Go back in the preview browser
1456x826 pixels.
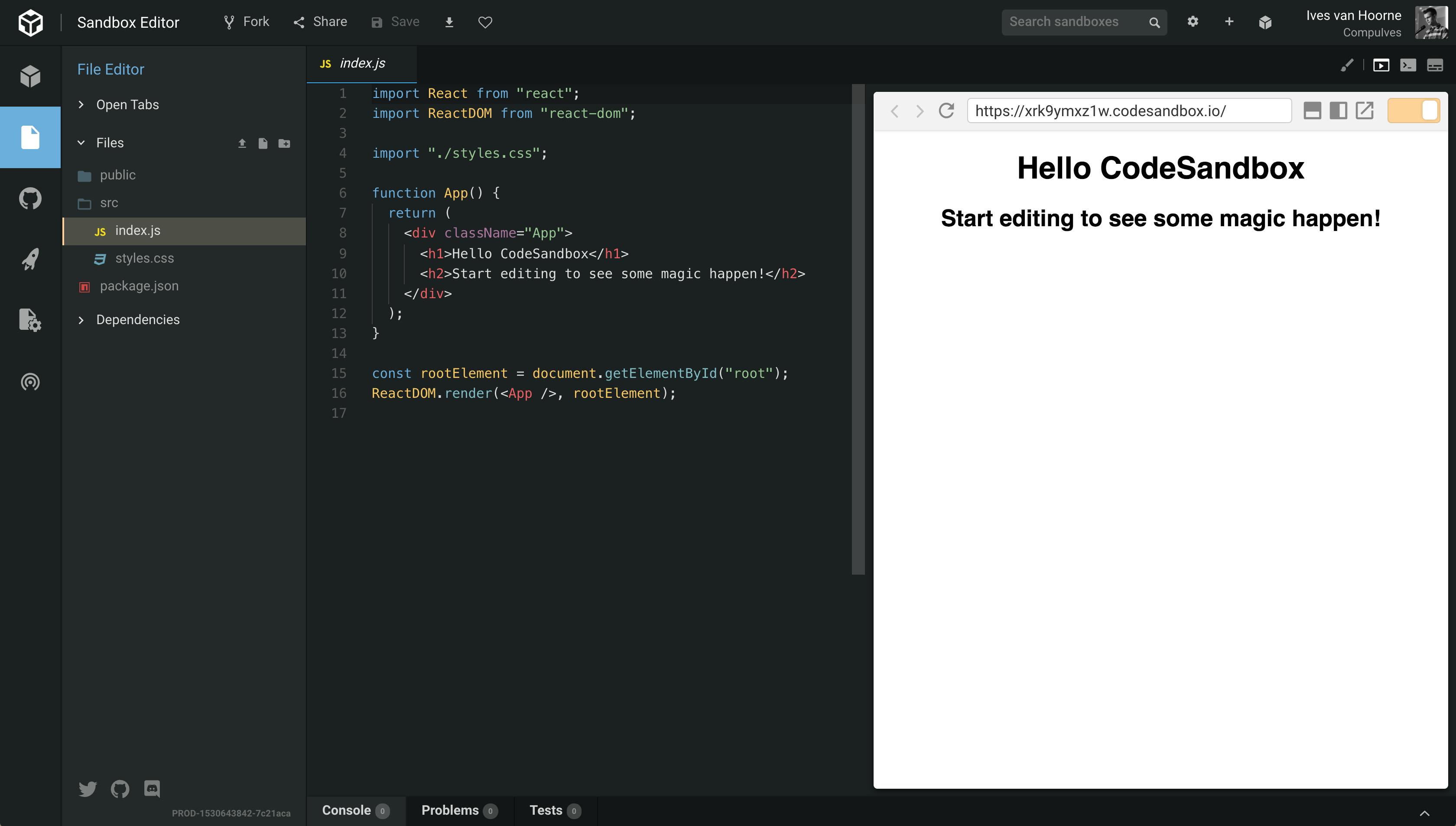894,111
